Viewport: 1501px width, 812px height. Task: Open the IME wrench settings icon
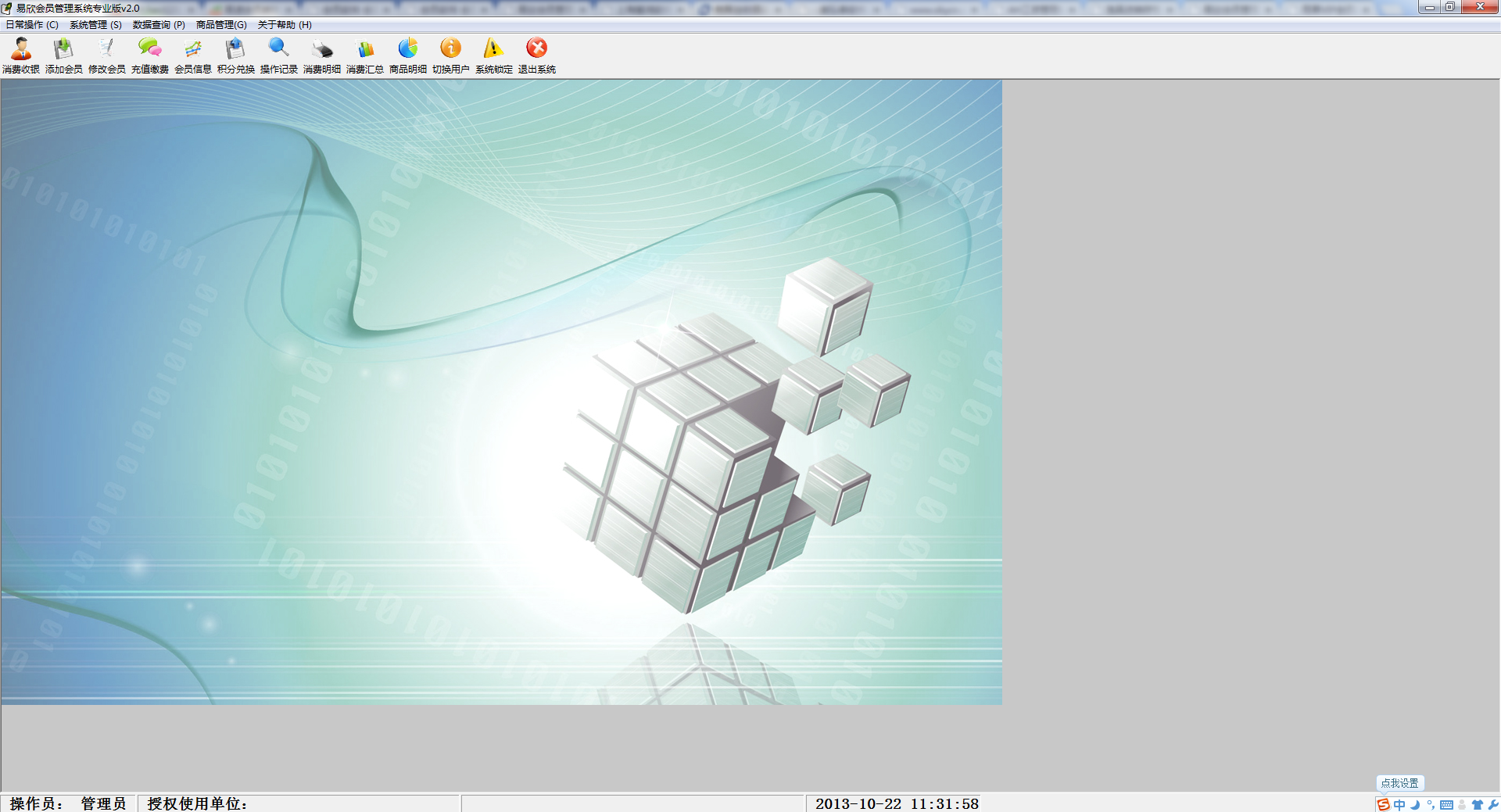1493,804
